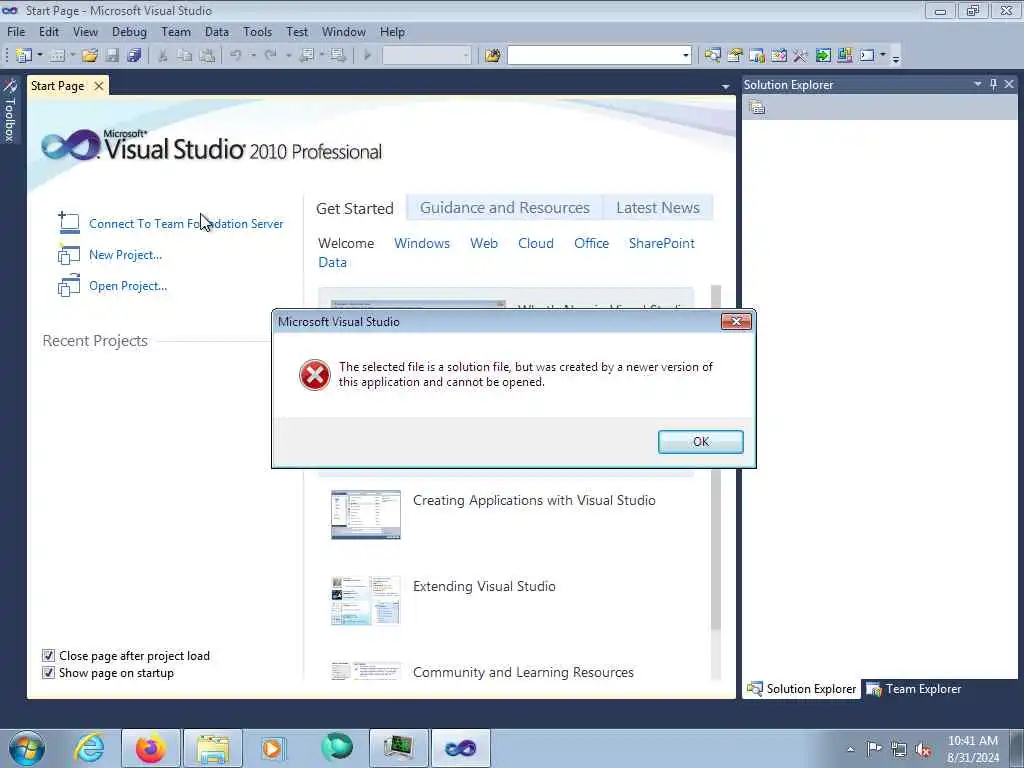The height and width of the screenshot is (768, 1024).
Task: Open the Command Window toolbar icon
Action: pos(867,56)
